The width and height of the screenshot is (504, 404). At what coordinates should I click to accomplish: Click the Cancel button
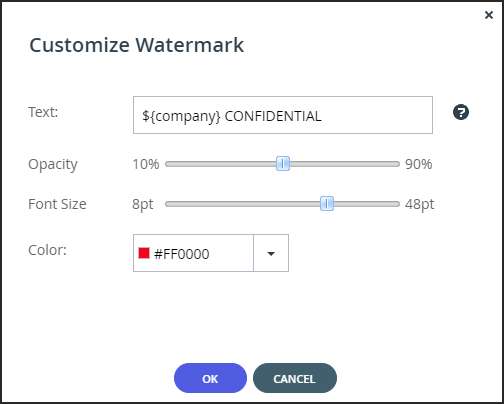[295, 378]
